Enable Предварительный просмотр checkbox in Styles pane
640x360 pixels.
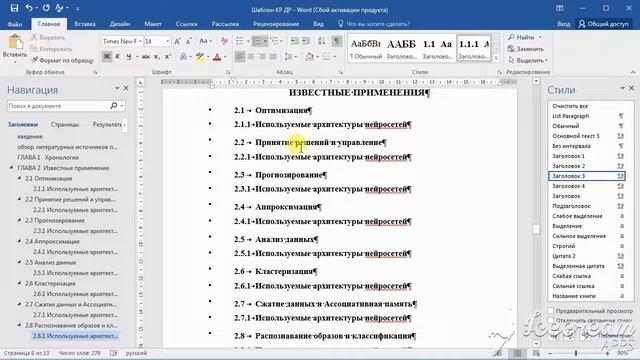tap(551, 311)
